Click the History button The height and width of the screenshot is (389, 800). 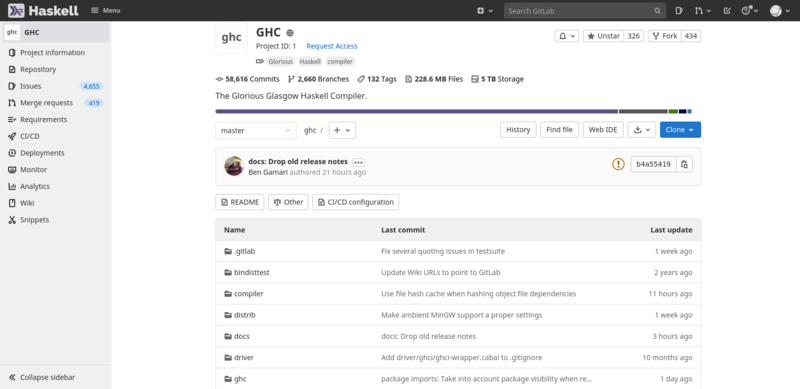point(518,130)
